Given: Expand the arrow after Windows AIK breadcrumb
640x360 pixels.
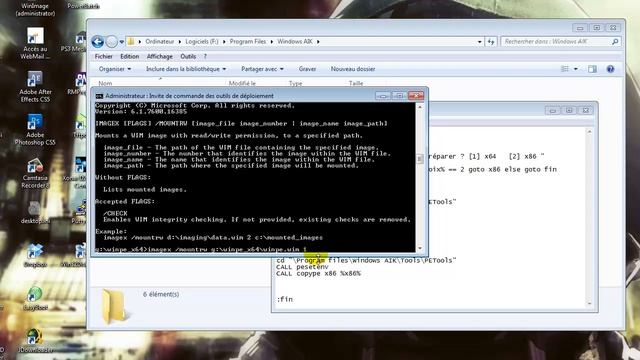Looking at the screenshot, I should coord(318,42).
